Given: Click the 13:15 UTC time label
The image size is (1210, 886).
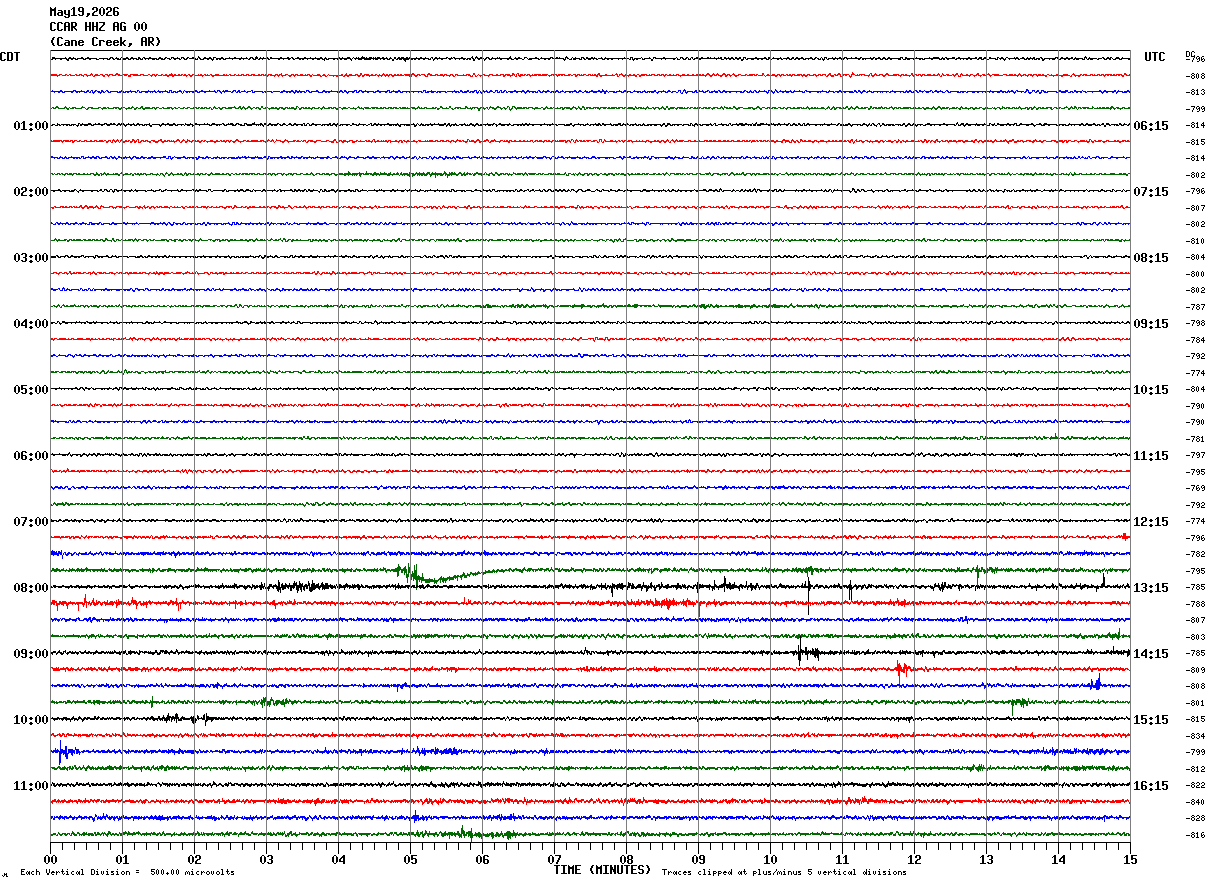Looking at the screenshot, I should (1150, 588).
